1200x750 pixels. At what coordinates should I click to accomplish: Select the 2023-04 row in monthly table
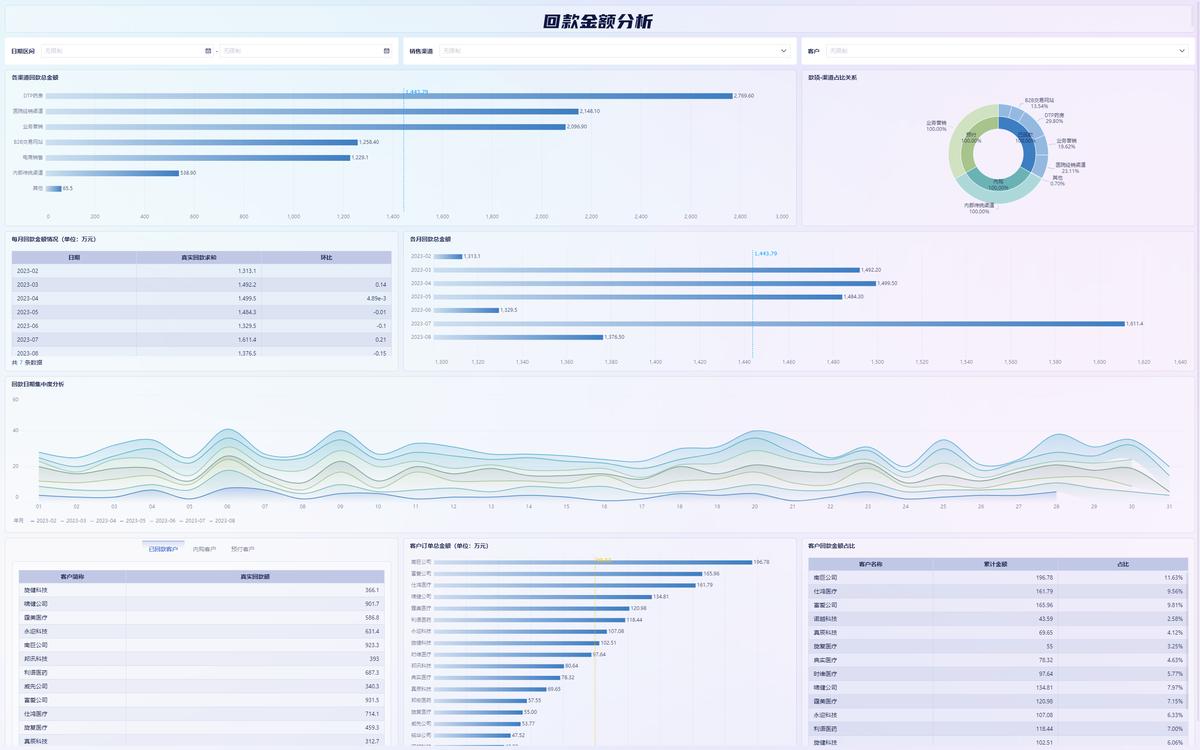click(x=200, y=298)
